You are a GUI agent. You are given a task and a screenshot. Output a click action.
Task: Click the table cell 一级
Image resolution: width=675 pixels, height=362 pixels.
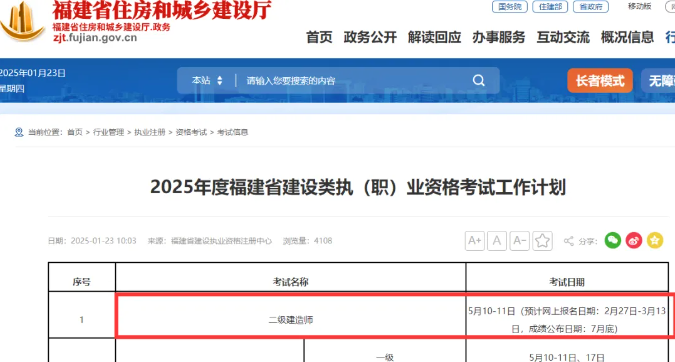tap(385, 357)
